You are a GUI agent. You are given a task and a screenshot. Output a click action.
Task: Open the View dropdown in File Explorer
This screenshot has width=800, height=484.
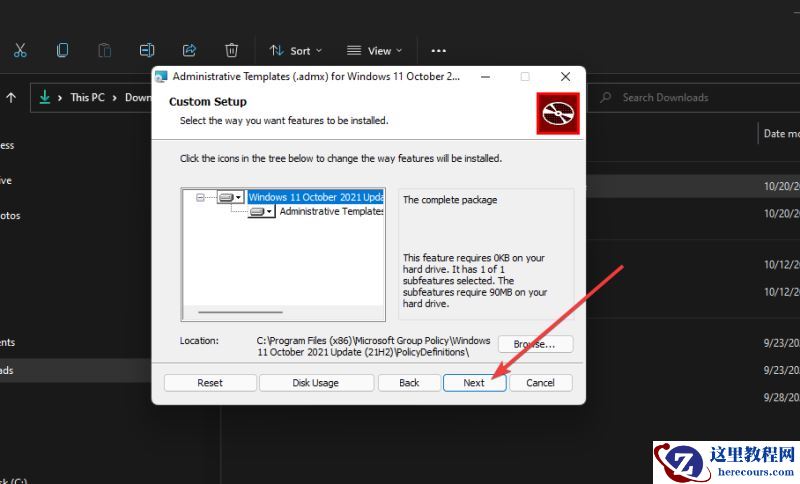pyautogui.click(x=374, y=50)
